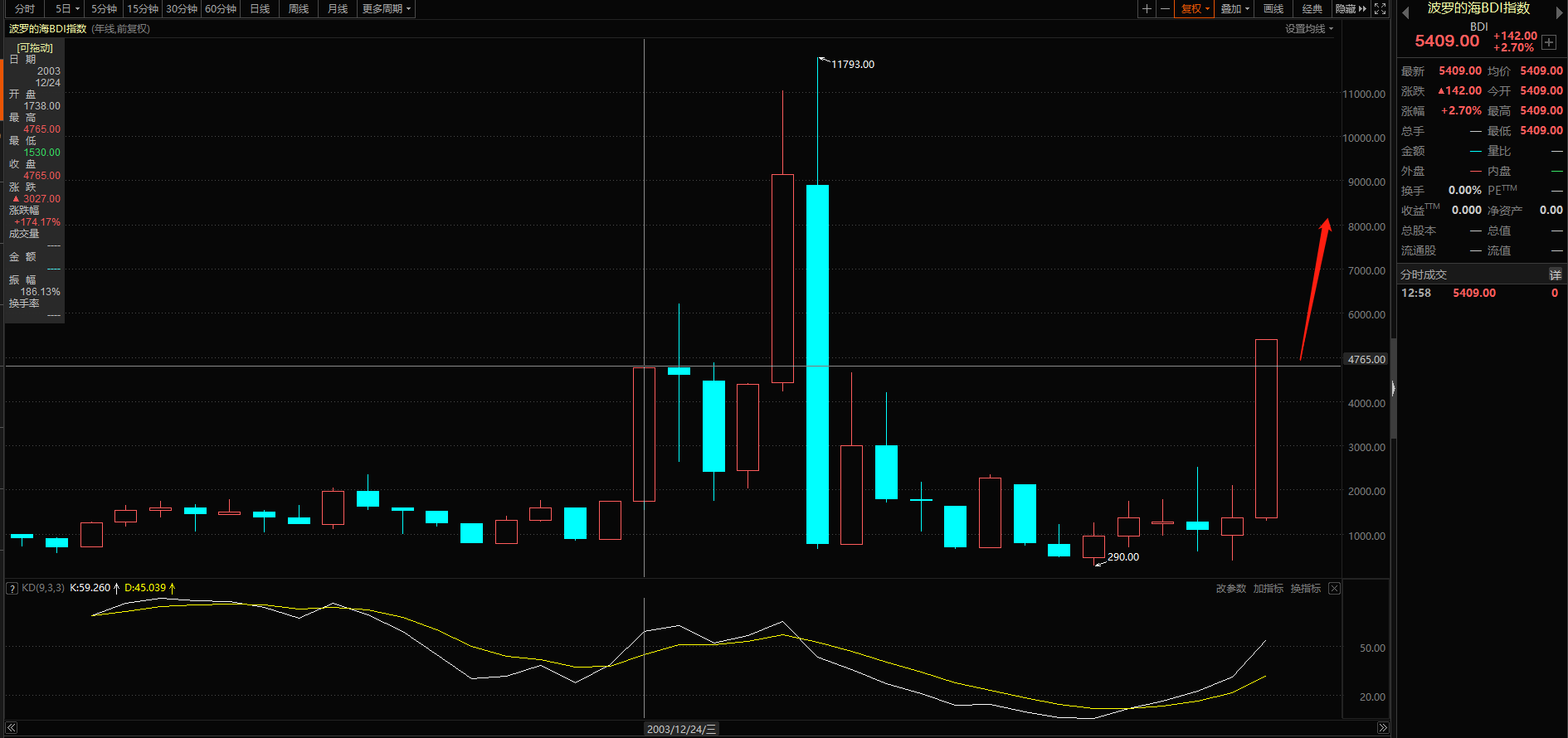Open detail icon beside 分时成交 header
The height and width of the screenshot is (738, 1568).
[x=1555, y=274]
